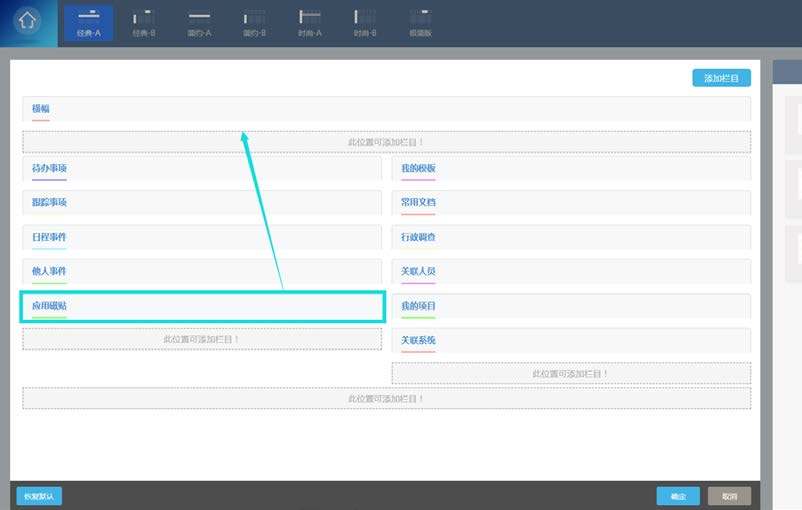Select the 待办事项 column block
Image resolution: width=802 pixels, height=510 pixels.
click(x=202, y=169)
